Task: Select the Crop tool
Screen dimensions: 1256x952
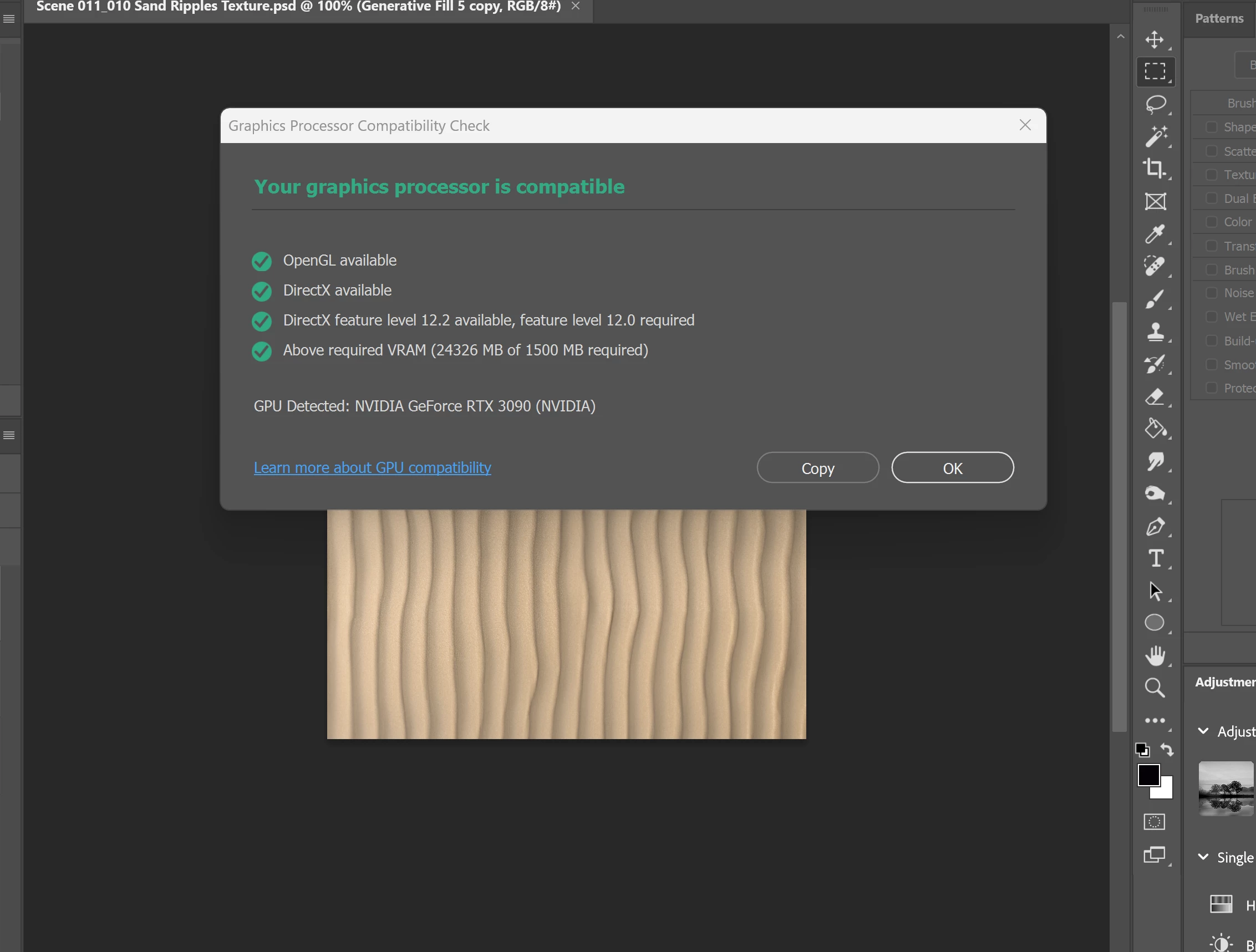Action: click(1155, 169)
